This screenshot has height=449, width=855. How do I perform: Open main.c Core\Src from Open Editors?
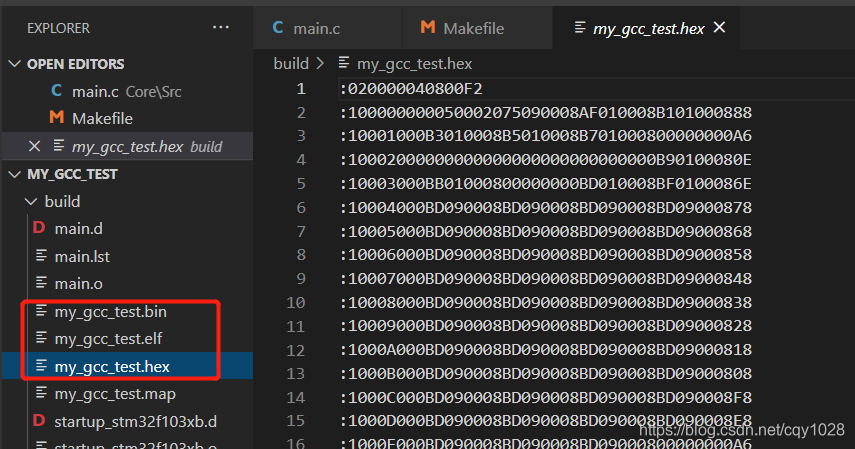pos(127,91)
